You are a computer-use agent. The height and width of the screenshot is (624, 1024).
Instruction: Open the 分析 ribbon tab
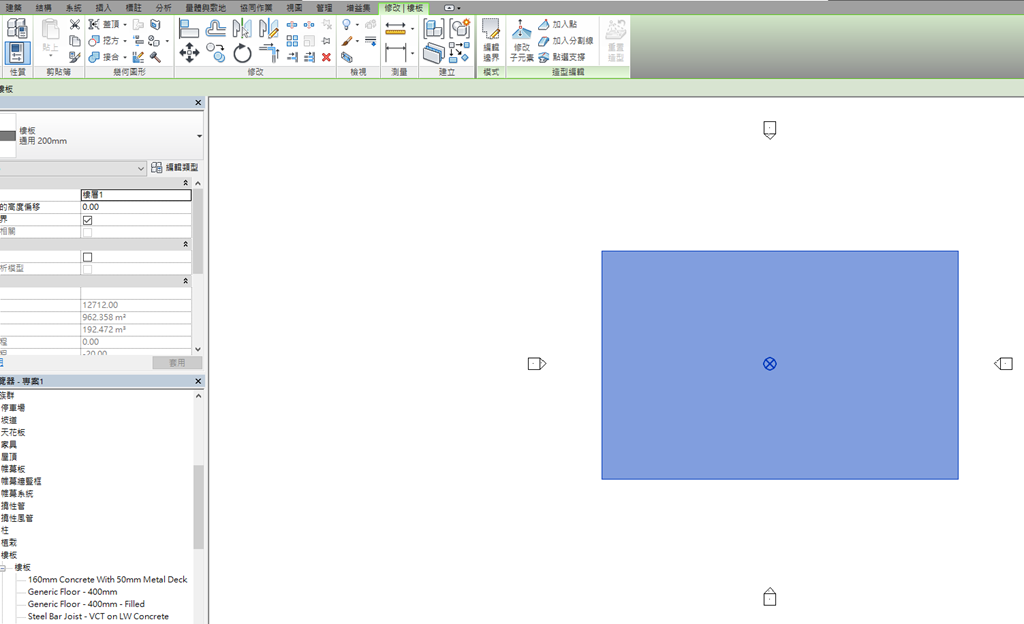(x=163, y=8)
